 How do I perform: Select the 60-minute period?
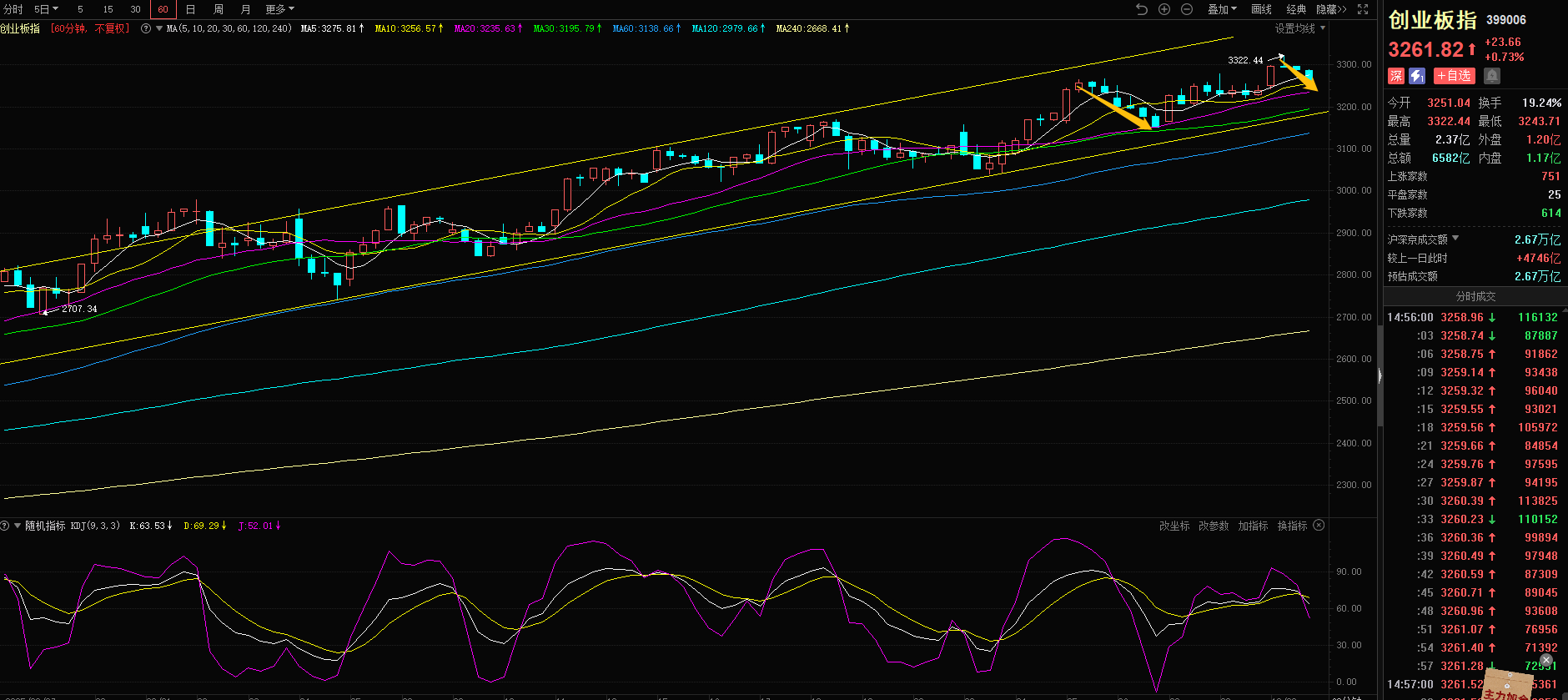(x=163, y=9)
